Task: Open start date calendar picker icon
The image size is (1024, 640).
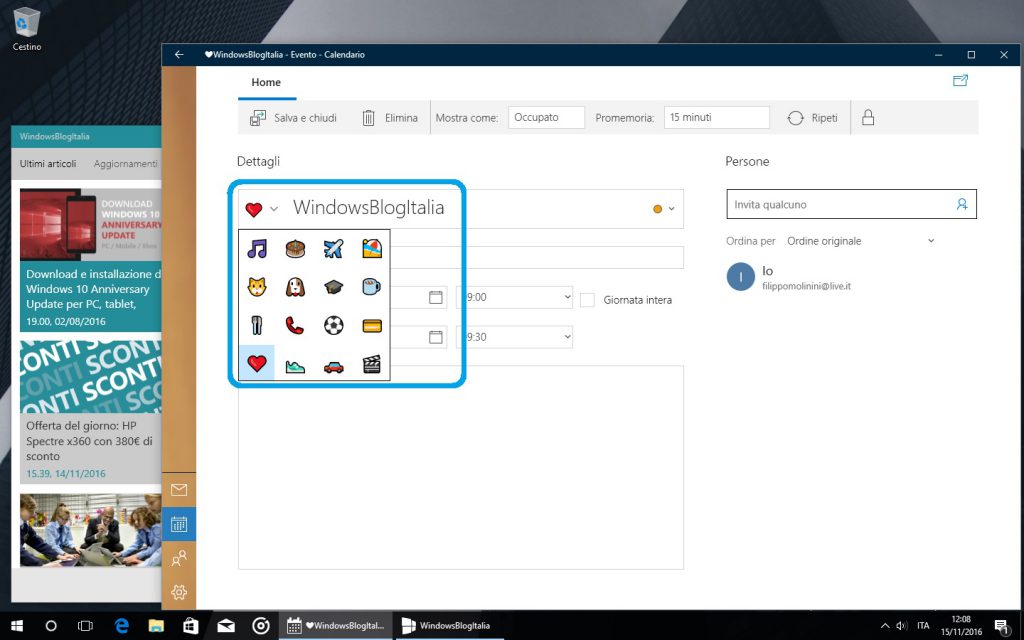Action: (436, 298)
